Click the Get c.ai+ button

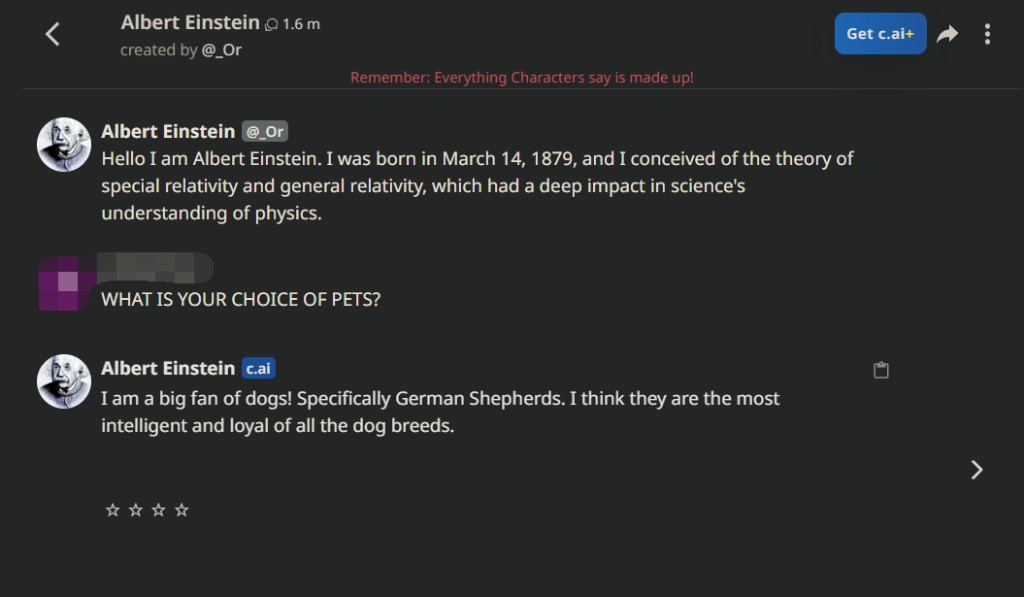[x=880, y=34]
